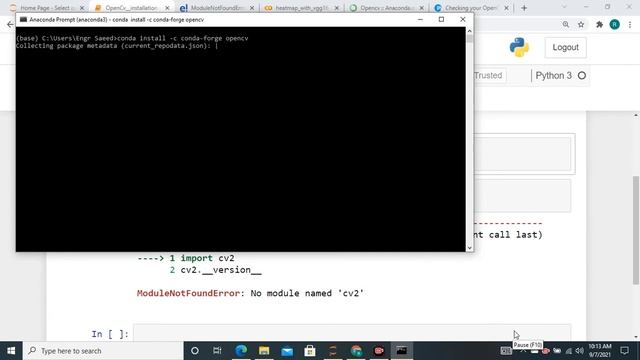Close the Home Page browser tab
This screenshot has width=640, height=360.
point(82,8)
